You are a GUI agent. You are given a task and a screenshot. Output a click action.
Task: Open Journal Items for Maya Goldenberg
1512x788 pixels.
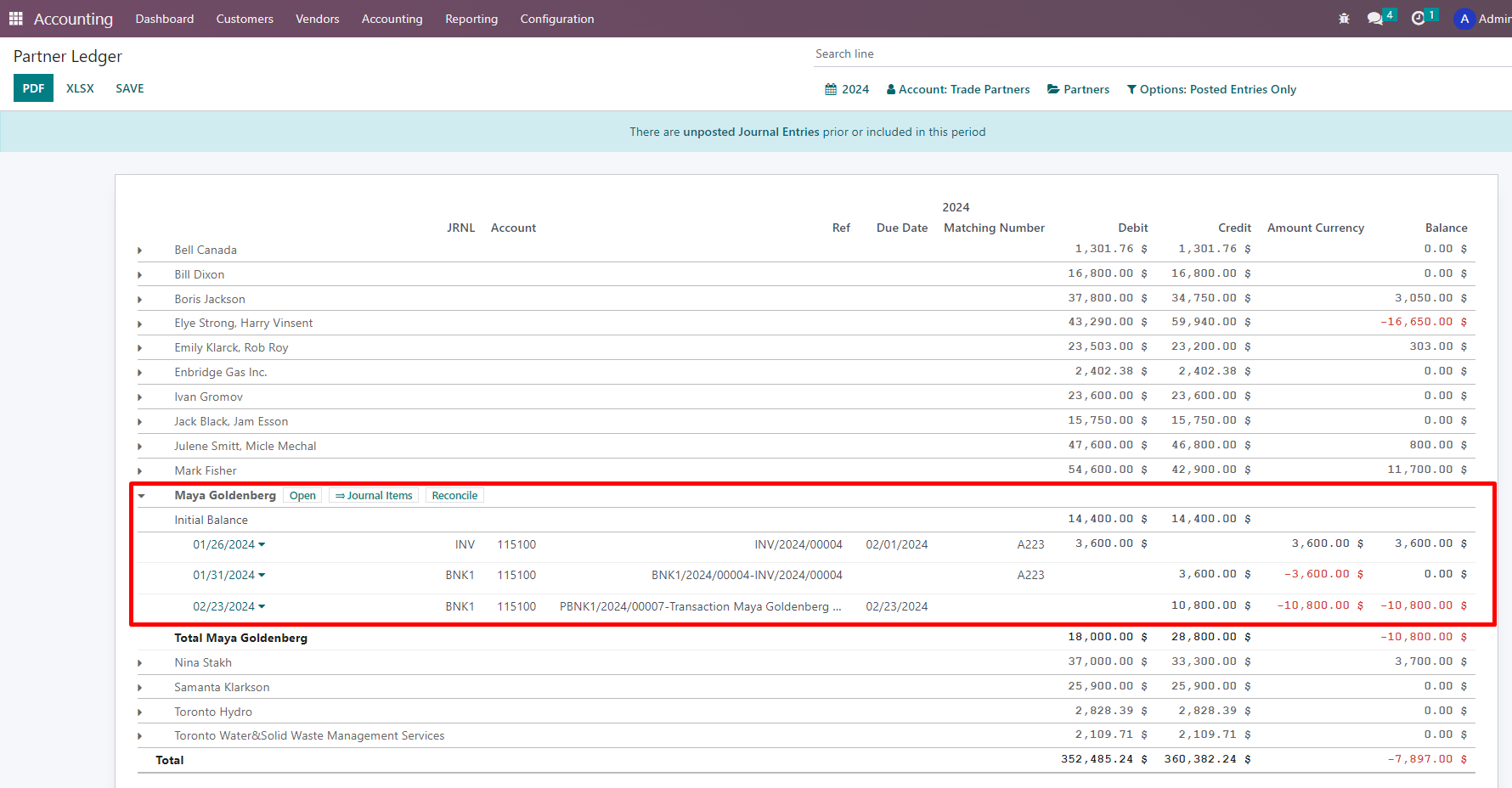tap(374, 496)
